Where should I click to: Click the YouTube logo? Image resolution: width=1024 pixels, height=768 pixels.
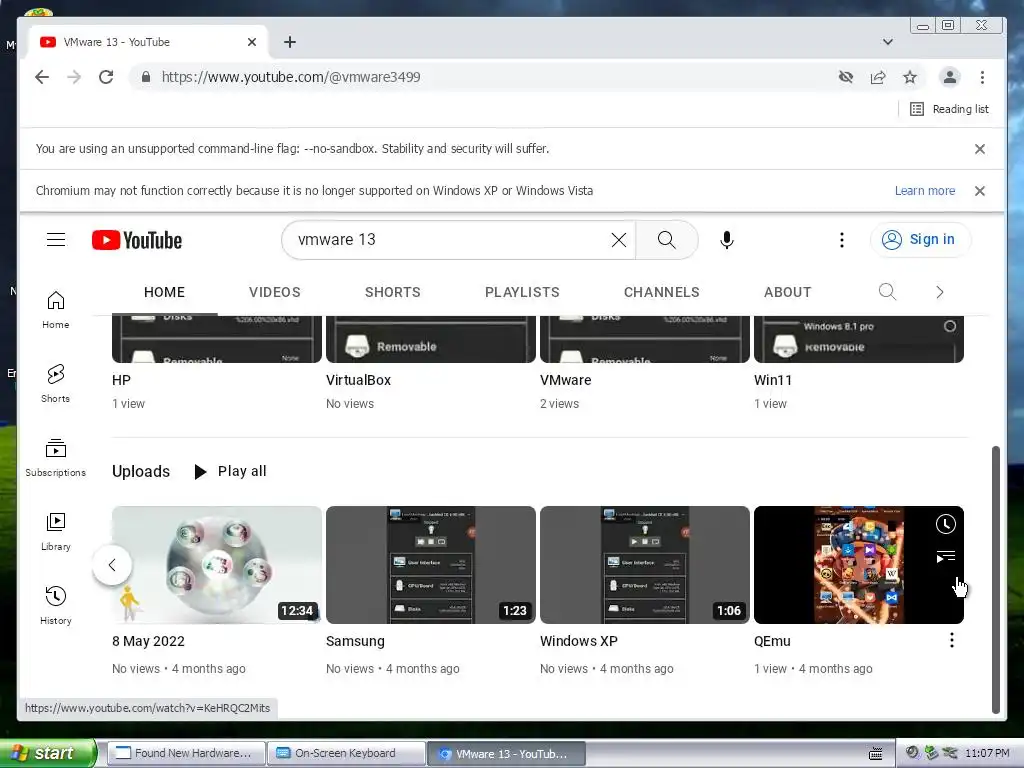(136, 240)
